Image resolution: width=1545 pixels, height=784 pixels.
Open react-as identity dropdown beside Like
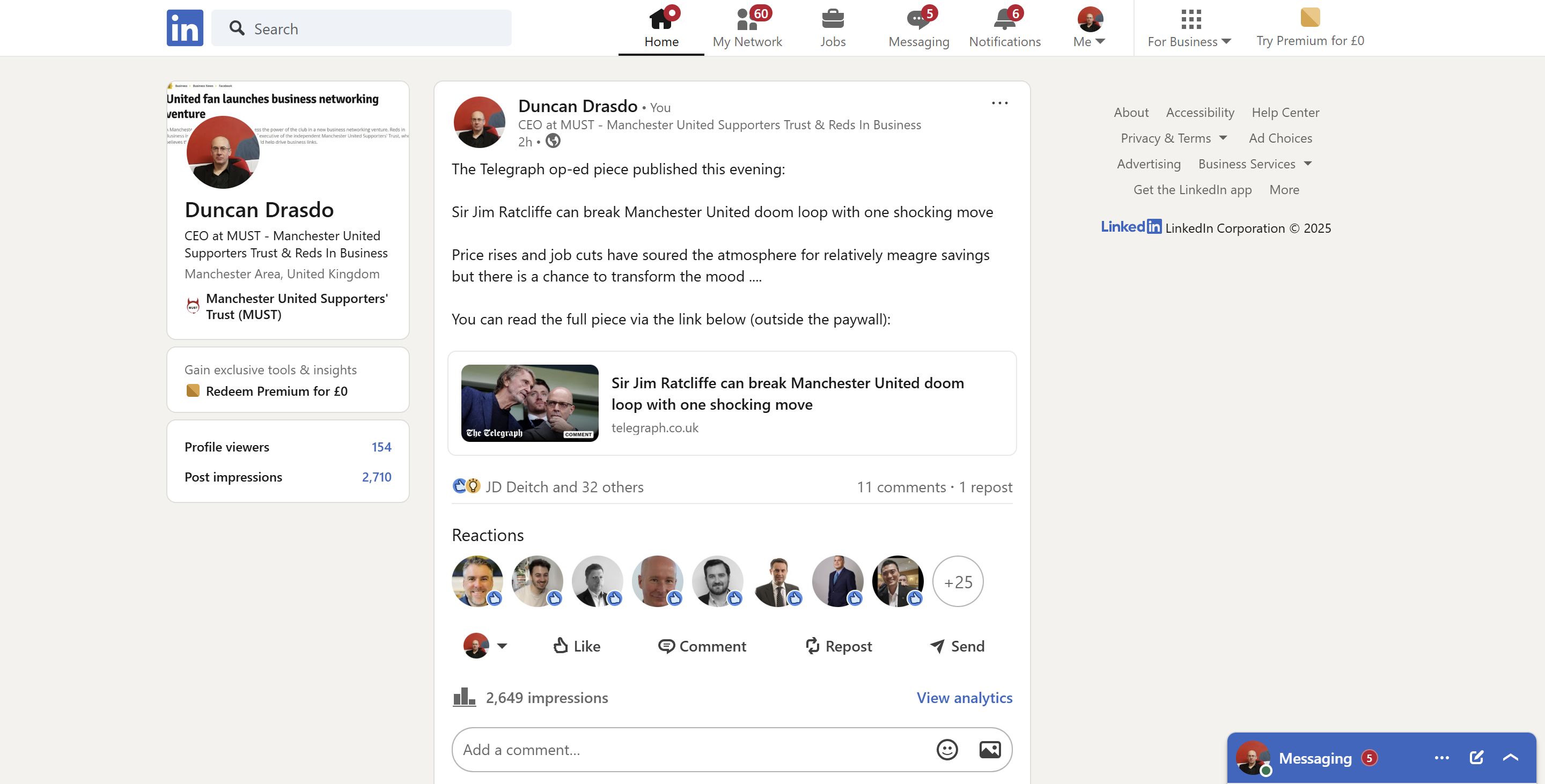(x=502, y=646)
